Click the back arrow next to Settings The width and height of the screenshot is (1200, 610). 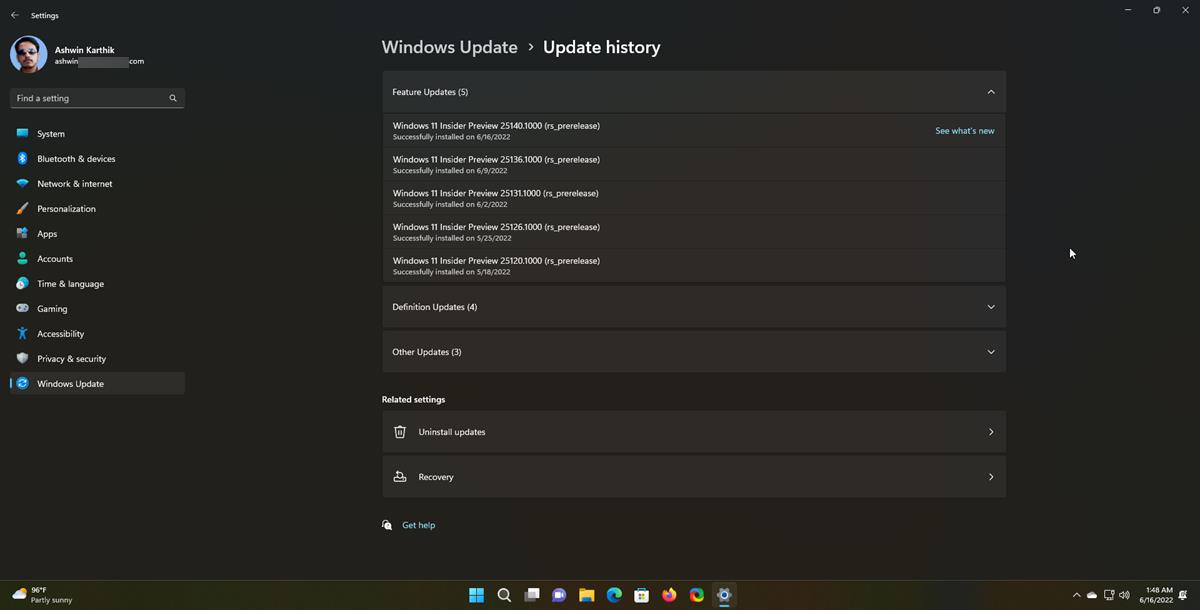[x=13, y=14]
